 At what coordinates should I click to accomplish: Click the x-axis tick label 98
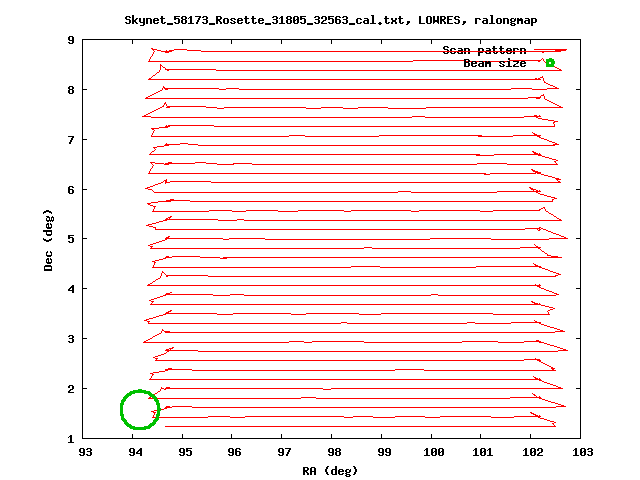point(334,452)
